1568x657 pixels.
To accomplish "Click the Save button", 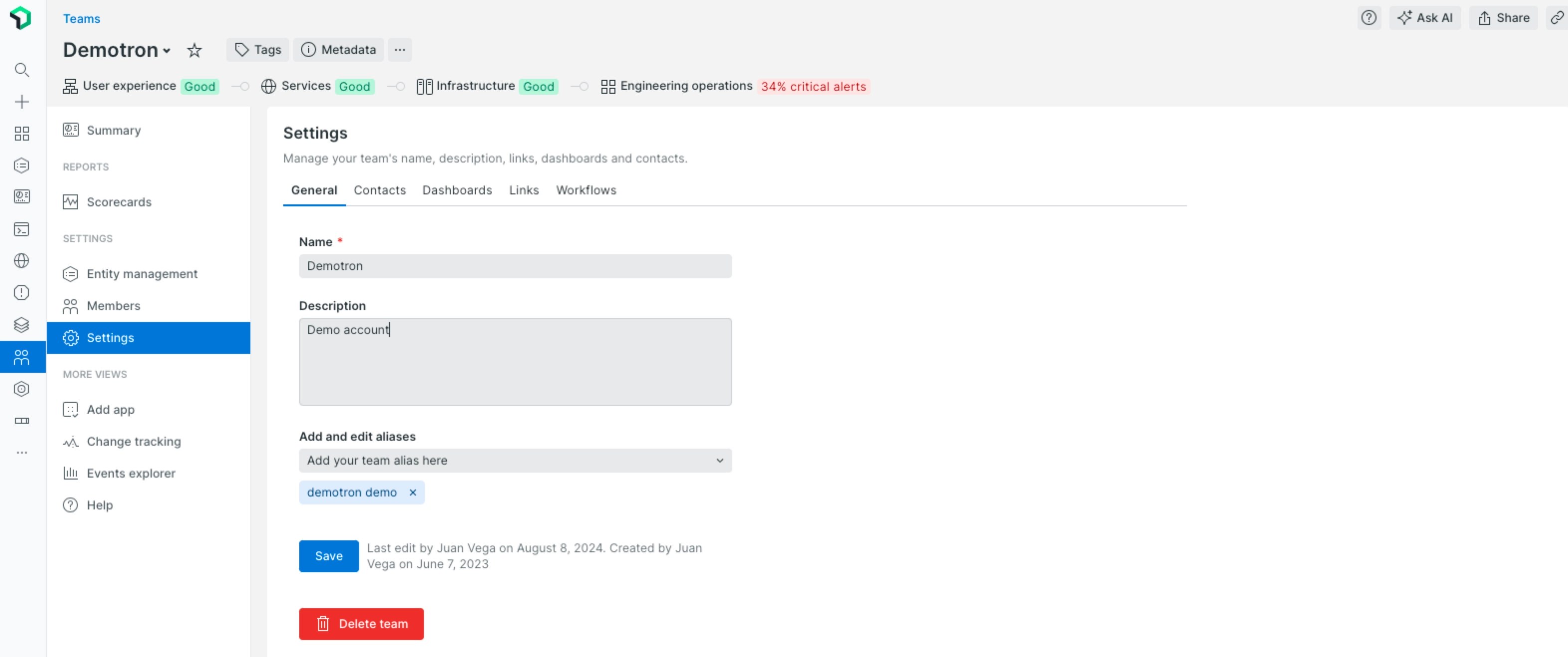I will [329, 556].
